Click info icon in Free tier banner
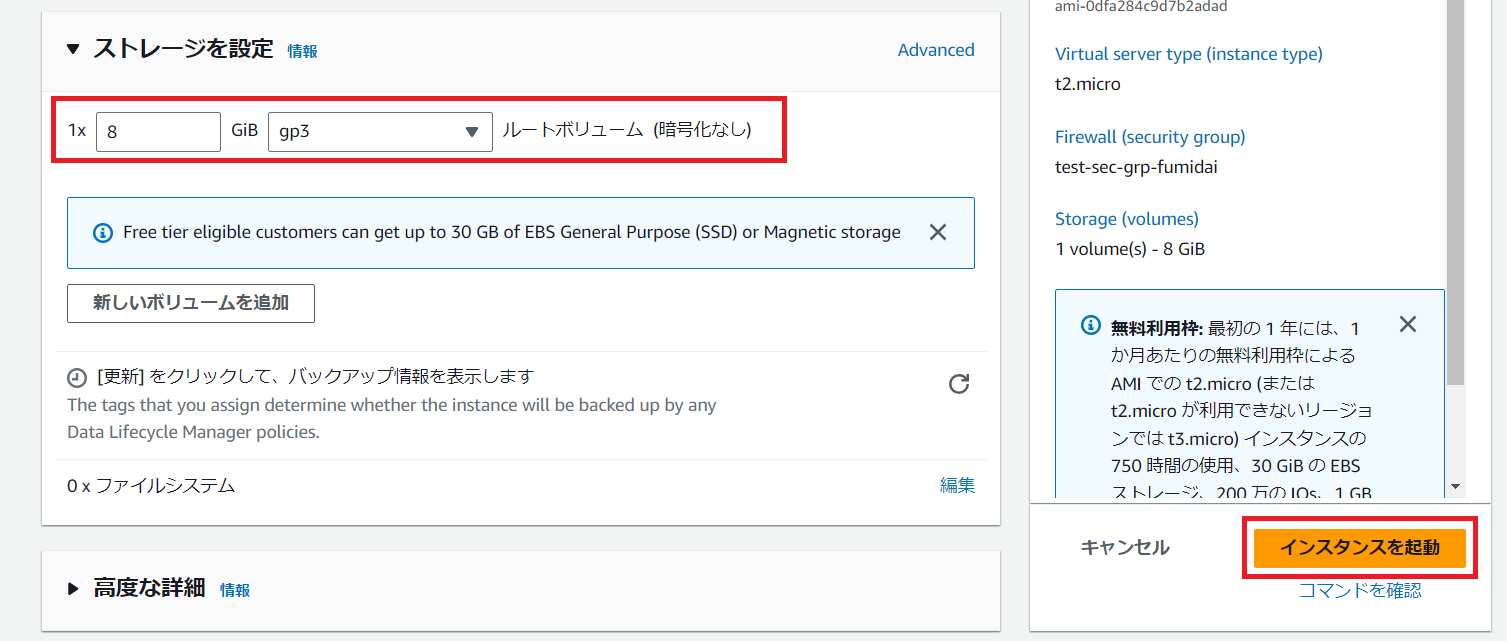The width and height of the screenshot is (1507, 641). pos(102,233)
